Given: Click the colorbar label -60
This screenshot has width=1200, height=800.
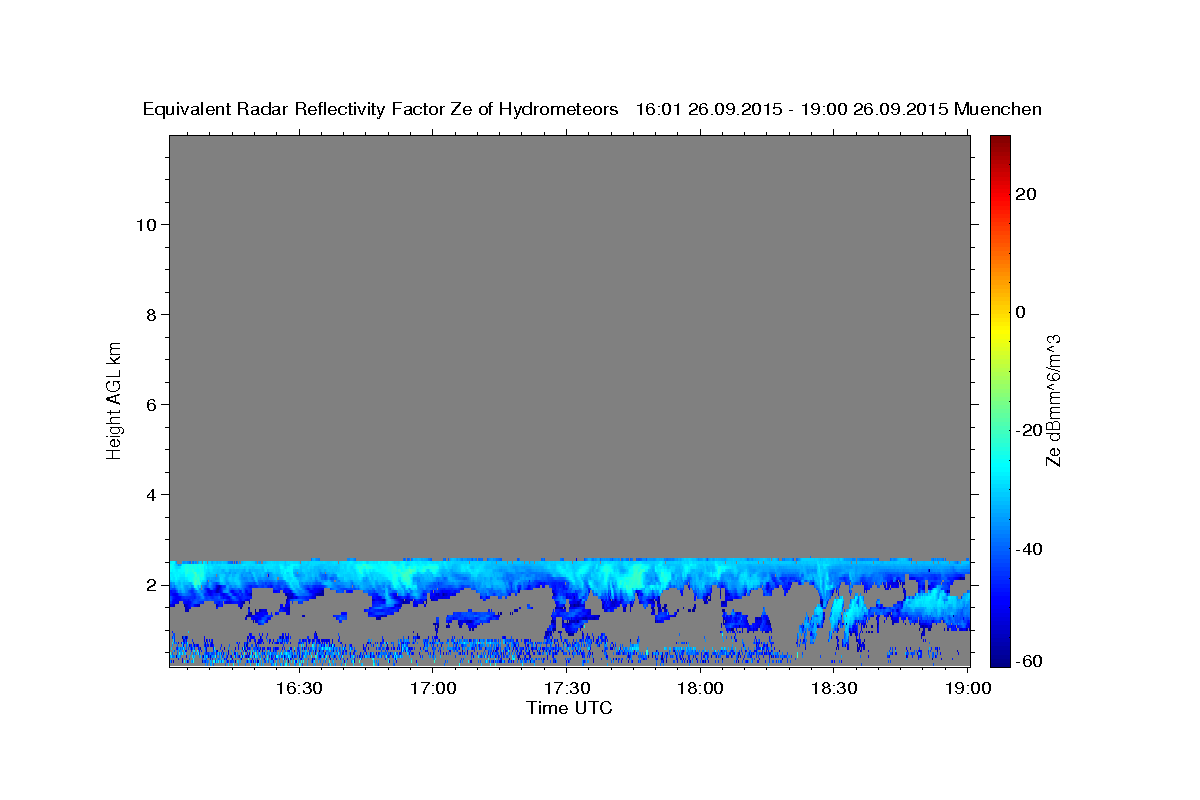Looking at the screenshot, I should tap(1030, 662).
